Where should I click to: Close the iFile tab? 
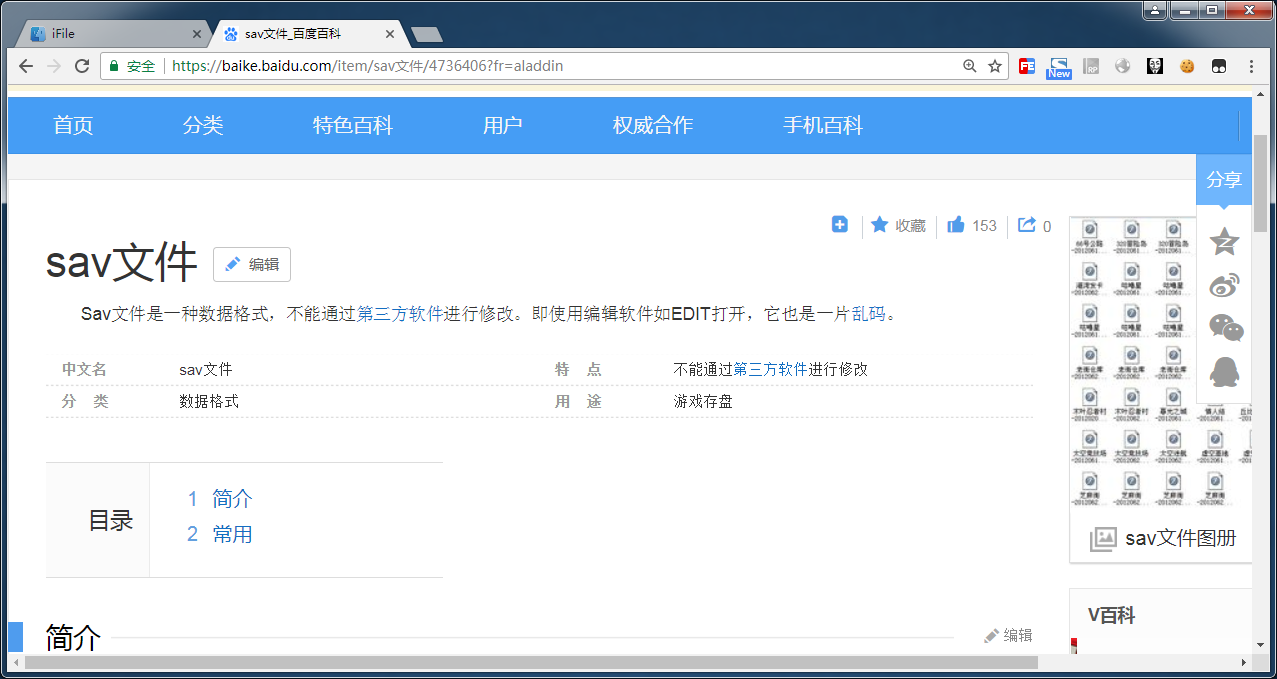tap(196, 34)
